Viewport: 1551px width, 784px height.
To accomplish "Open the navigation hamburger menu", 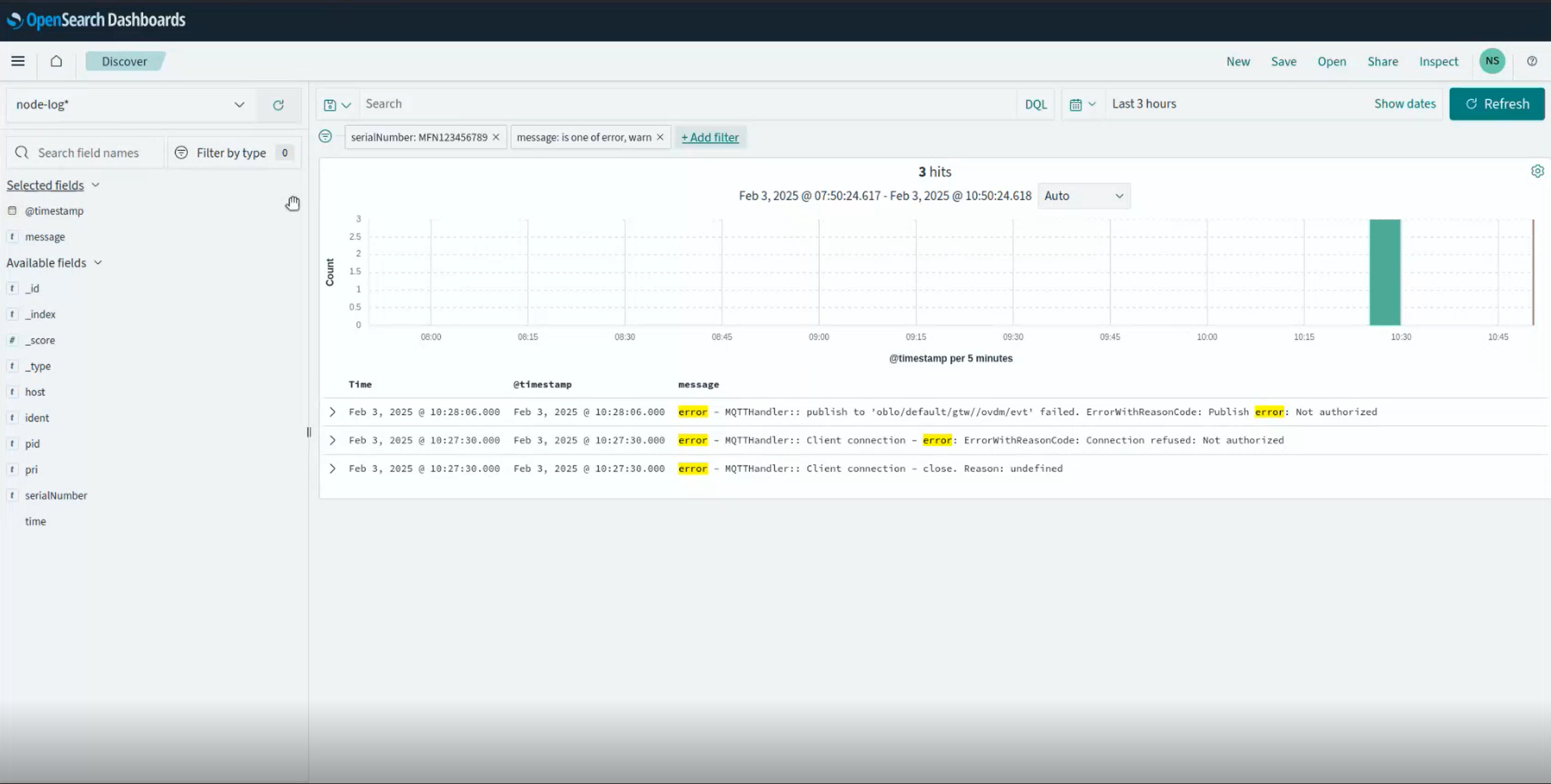I will tap(17, 61).
